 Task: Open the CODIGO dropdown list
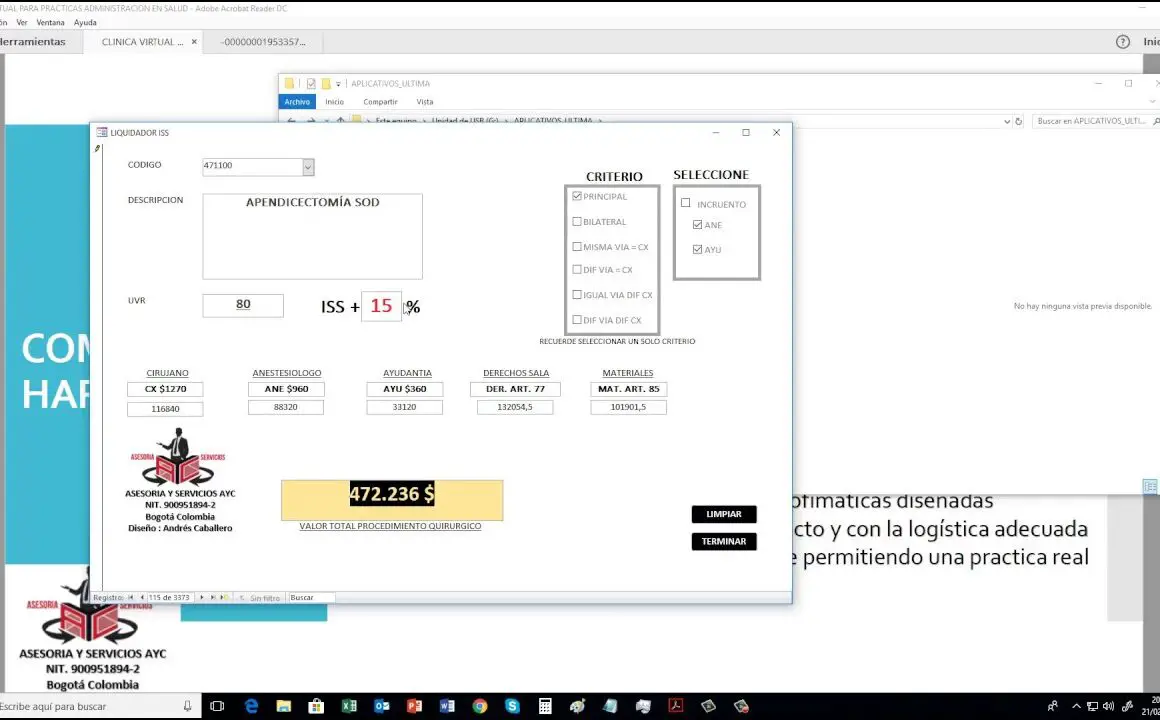(x=308, y=166)
